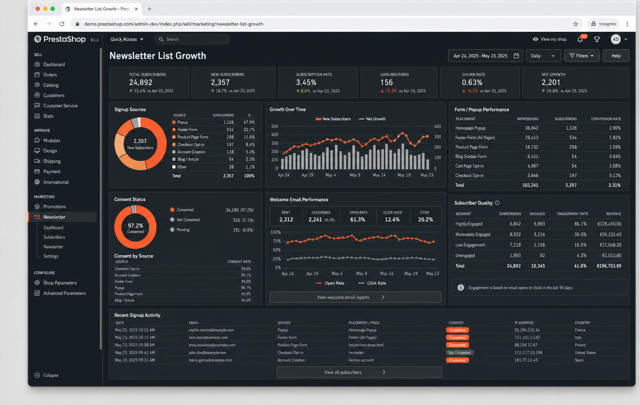Click the Consented orange legend dot

click(172, 210)
